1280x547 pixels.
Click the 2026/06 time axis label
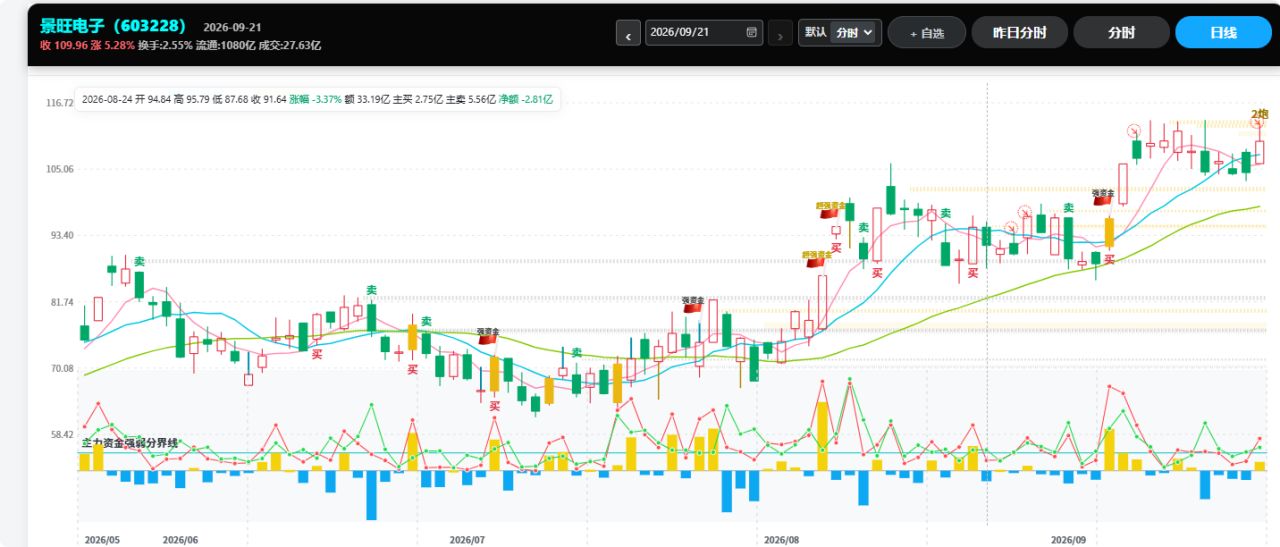(180, 539)
